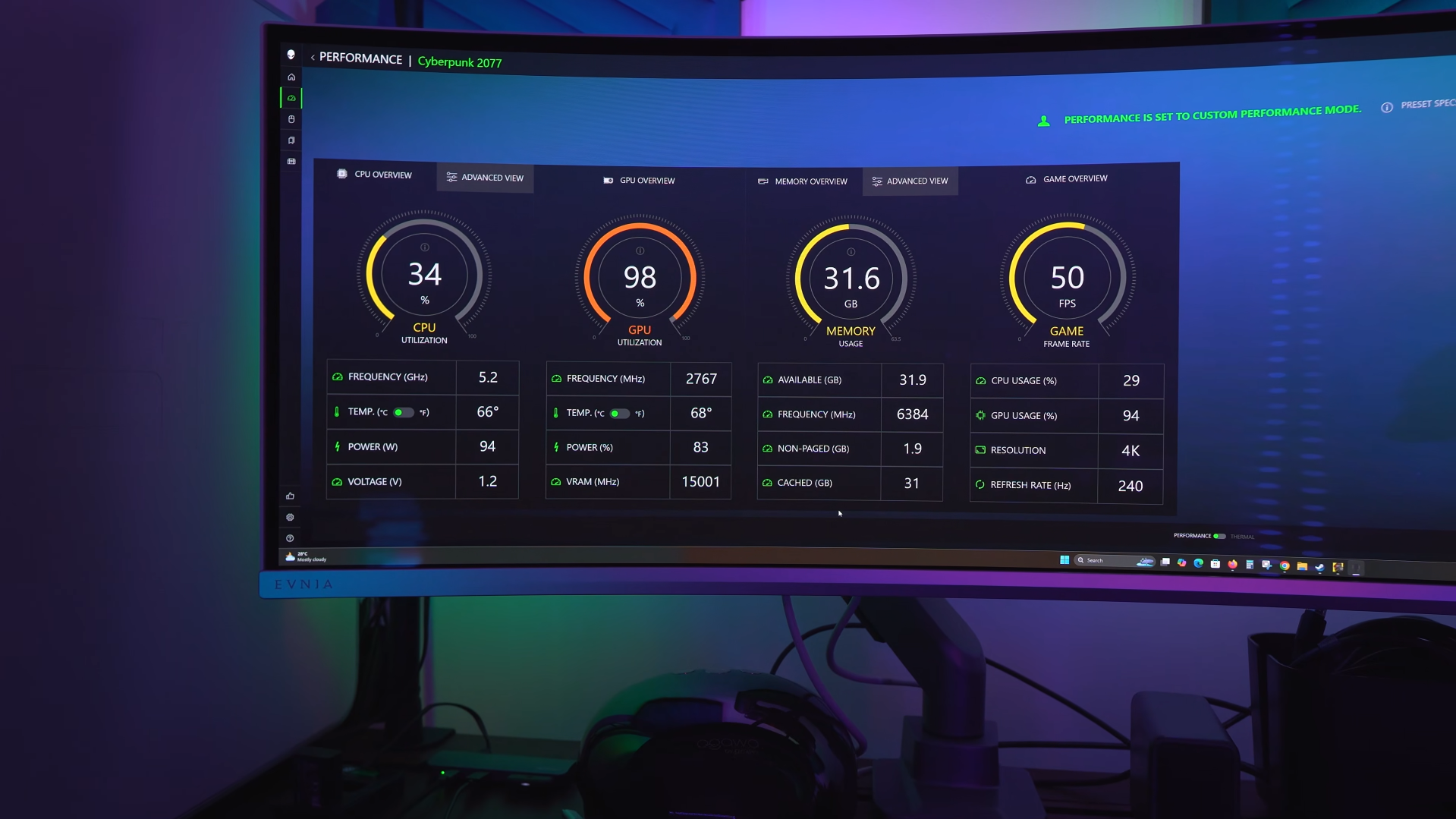1456x819 pixels.
Task: Open Calculator from the taskbar
Action: coord(1250,565)
